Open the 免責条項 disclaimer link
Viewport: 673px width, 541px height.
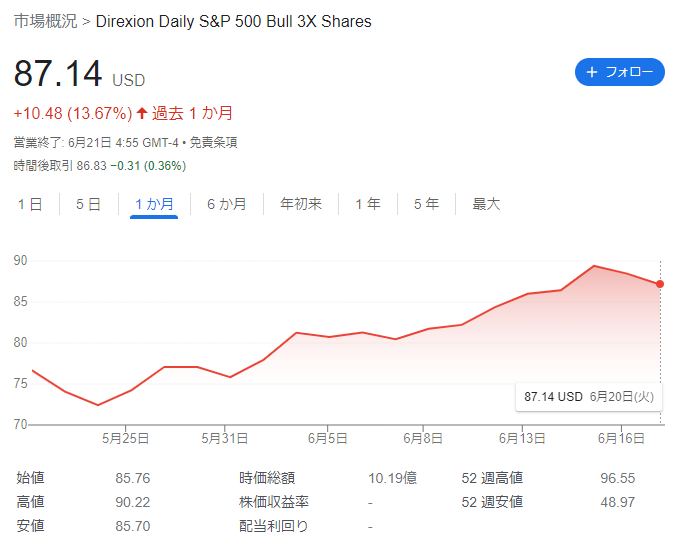tap(213, 143)
